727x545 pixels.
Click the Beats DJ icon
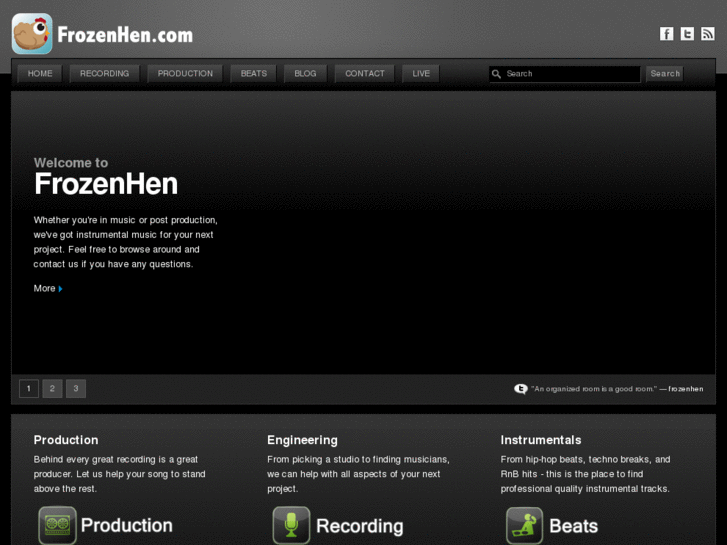click(x=524, y=526)
